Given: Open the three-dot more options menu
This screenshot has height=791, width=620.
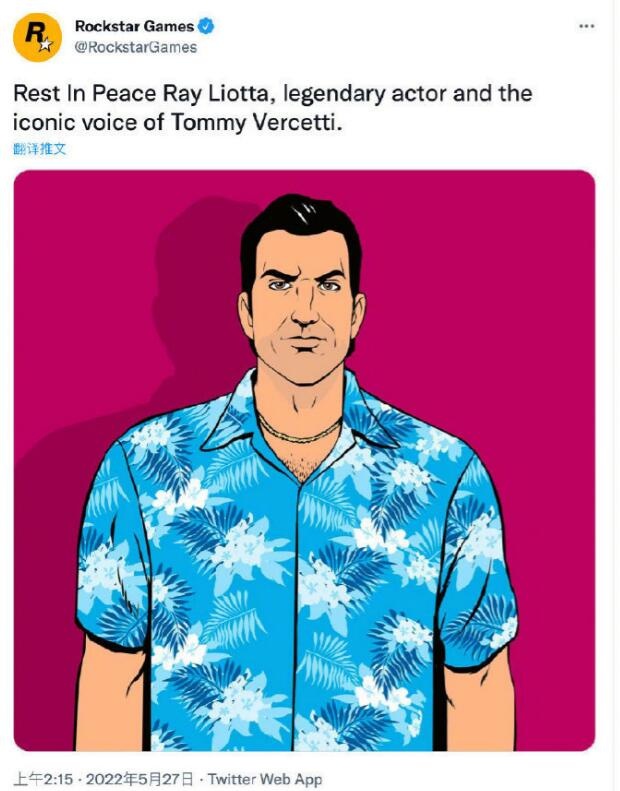Looking at the screenshot, I should 586,26.
